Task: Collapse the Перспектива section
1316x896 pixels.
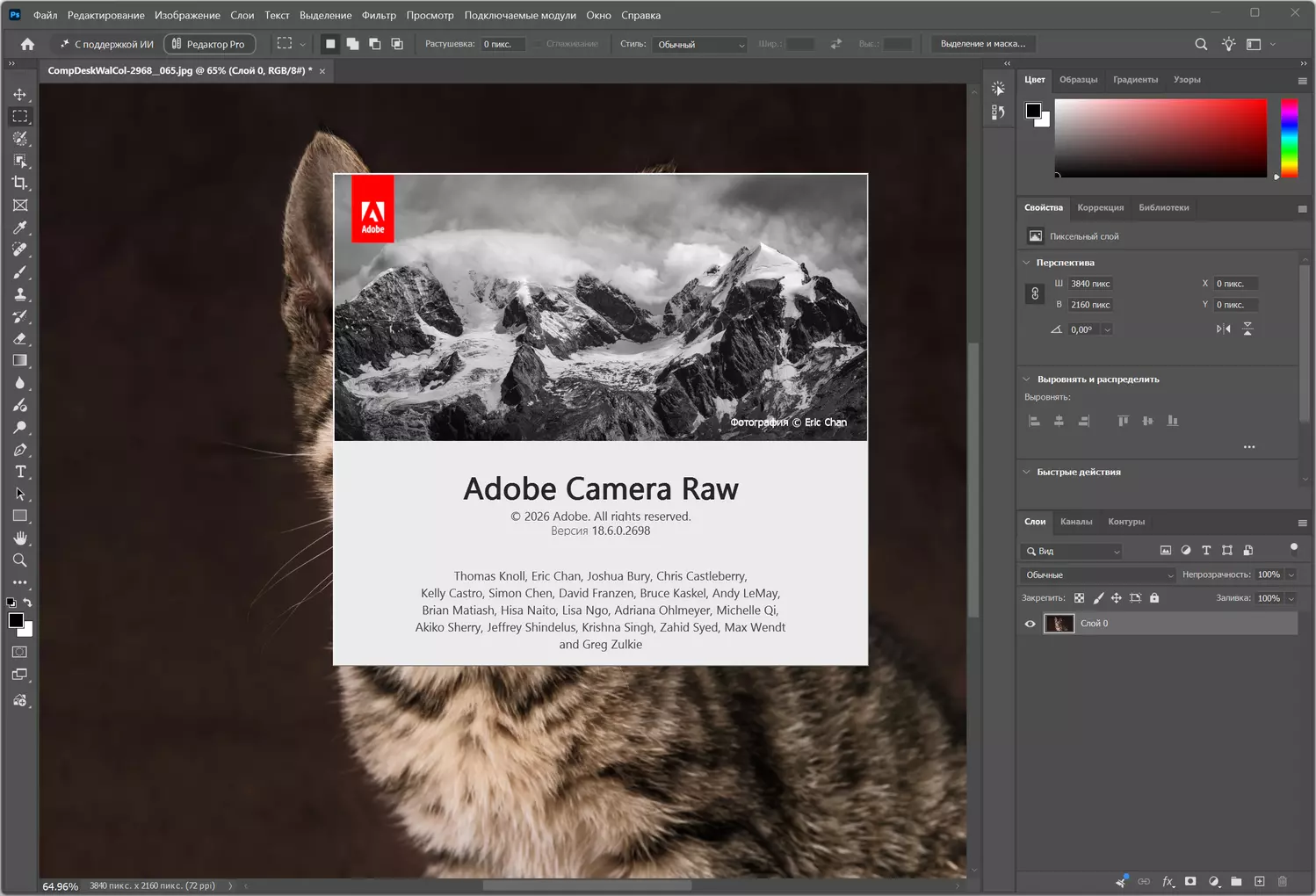Action: [x=1026, y=263]
